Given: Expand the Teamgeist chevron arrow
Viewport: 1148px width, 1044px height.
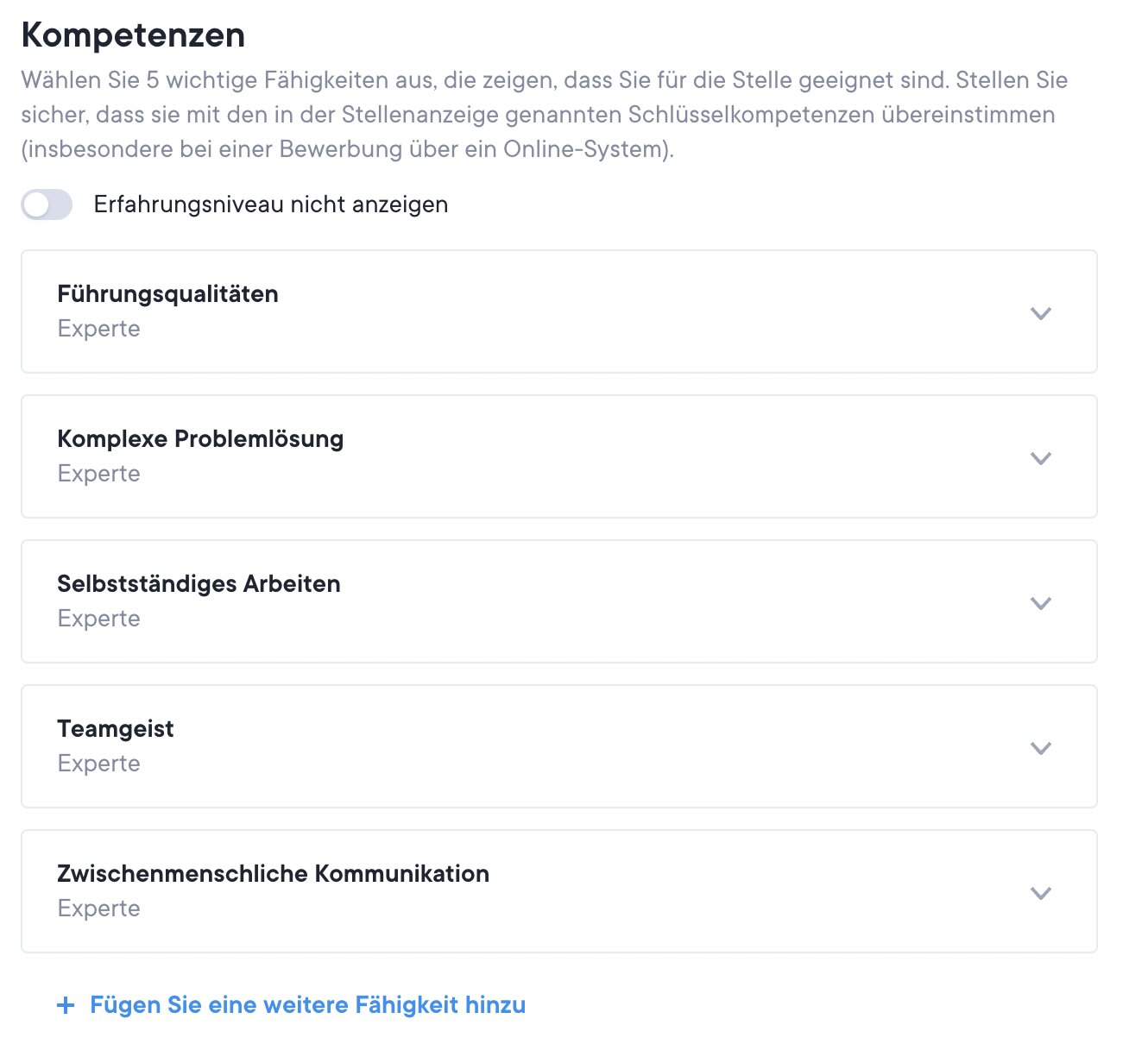Looking at the screenshot, I should click(x=1041, y=748).
